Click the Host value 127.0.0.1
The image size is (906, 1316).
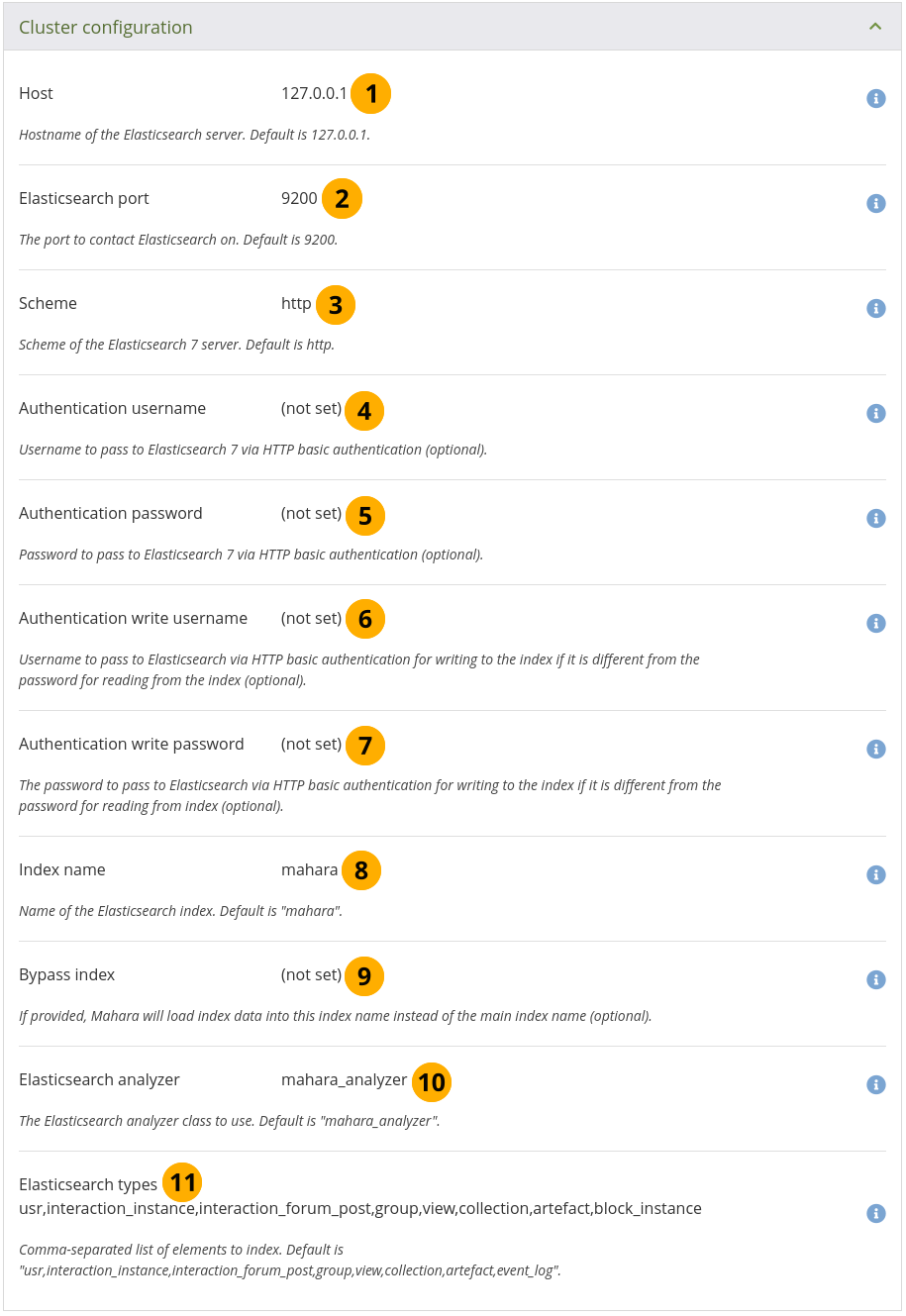314,94
